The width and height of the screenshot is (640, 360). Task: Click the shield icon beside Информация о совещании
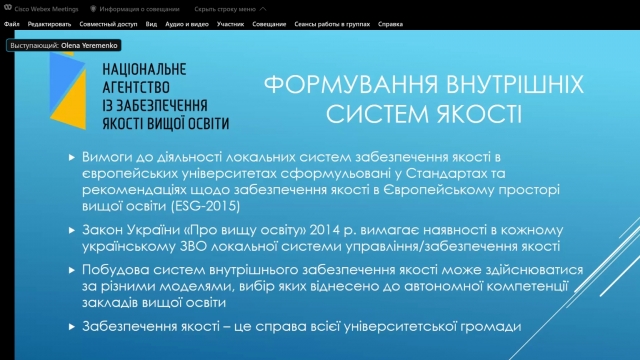point(93,9)
